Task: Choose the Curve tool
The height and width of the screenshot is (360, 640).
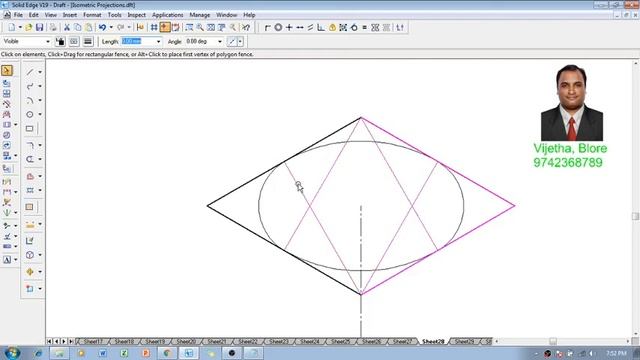Action: tap(30, 86)
